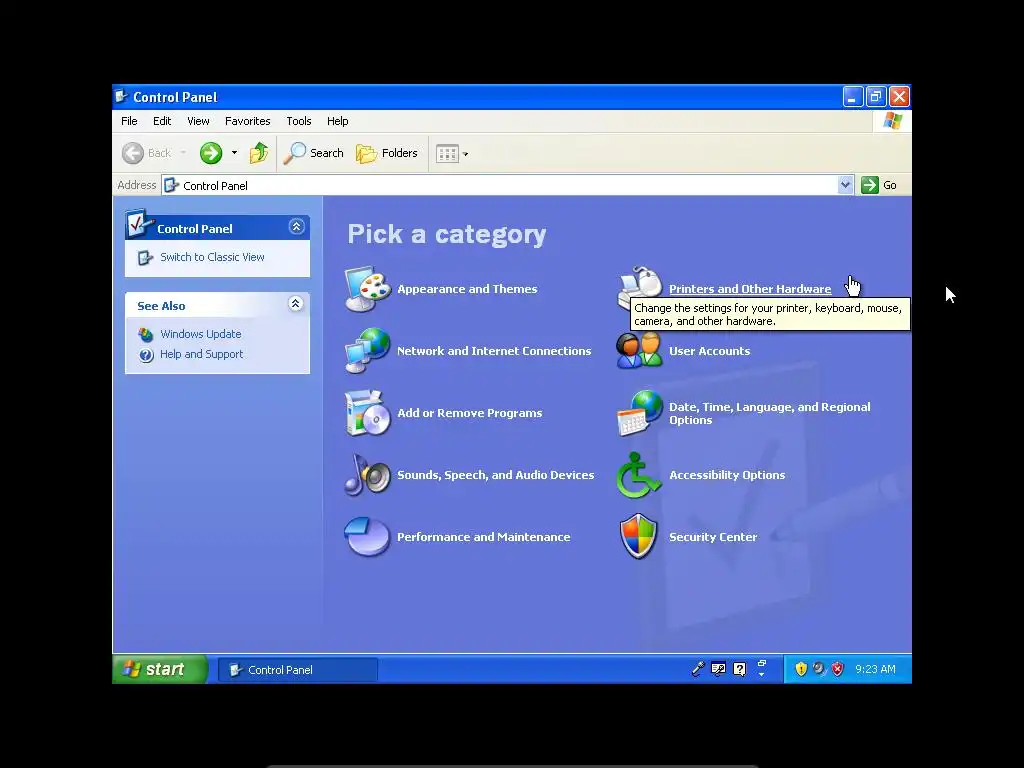Click the Switch to Classic View link
This screenshot has height=768, width=1024.
tap(212, 257)
